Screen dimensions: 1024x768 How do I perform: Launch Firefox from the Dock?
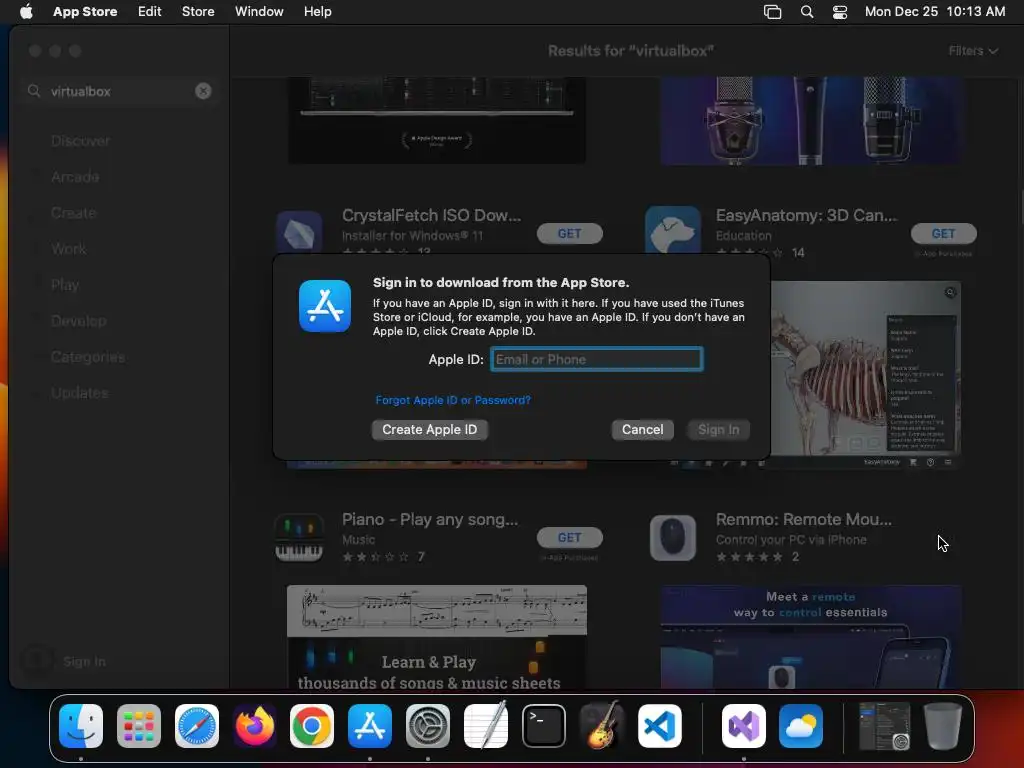tap(255, 726)
